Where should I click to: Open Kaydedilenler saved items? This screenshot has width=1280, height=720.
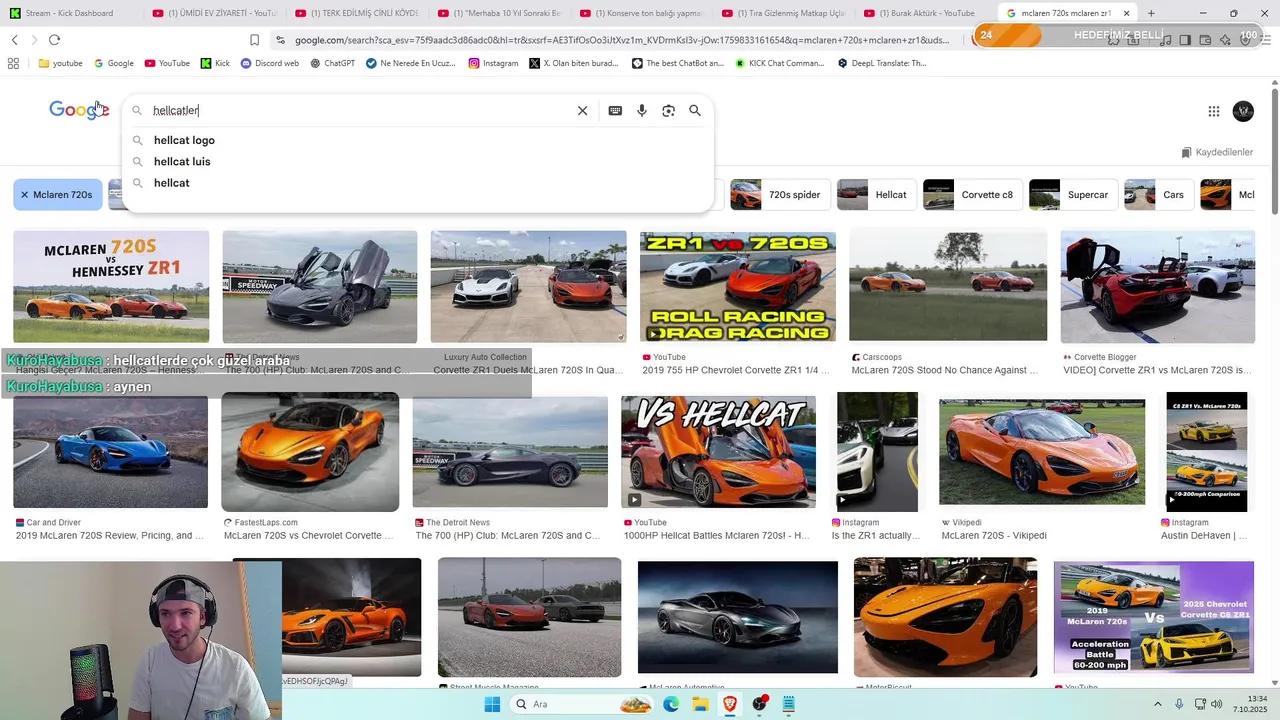coord(1217,152)
